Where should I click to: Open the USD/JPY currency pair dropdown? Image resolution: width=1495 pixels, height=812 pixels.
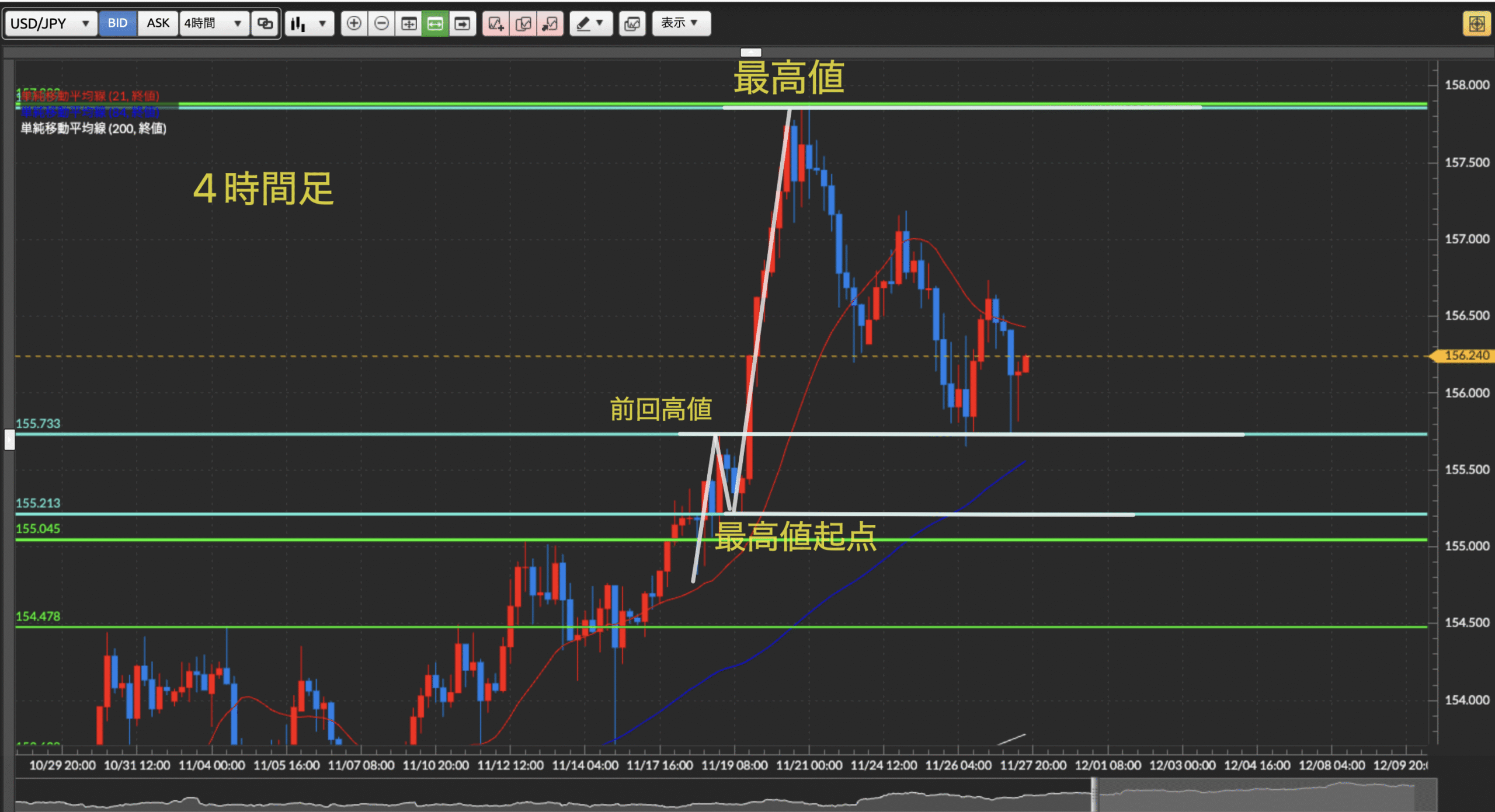point(50,23)
